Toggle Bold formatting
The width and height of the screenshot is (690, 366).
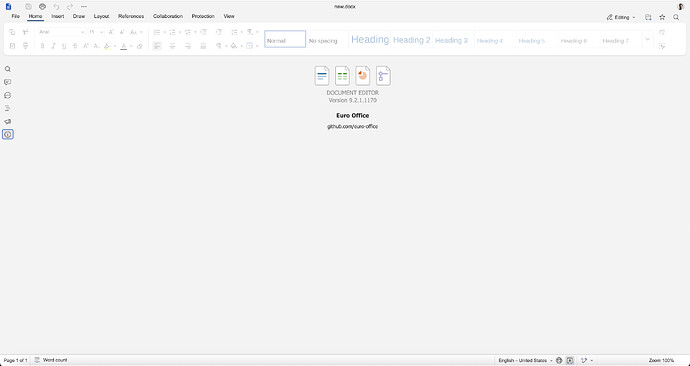[42, 46]
